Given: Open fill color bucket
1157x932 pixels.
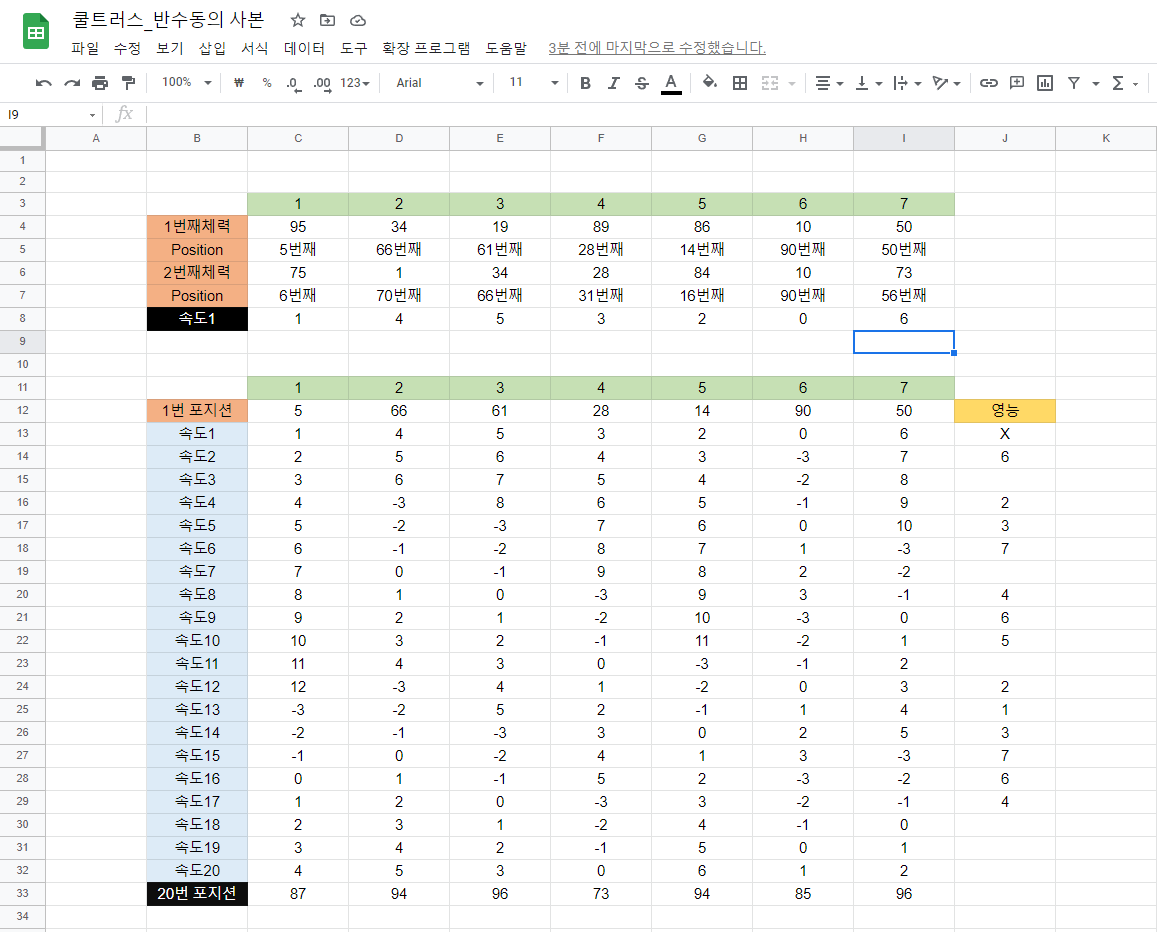Looking at the screenshot, I should 710,83.
